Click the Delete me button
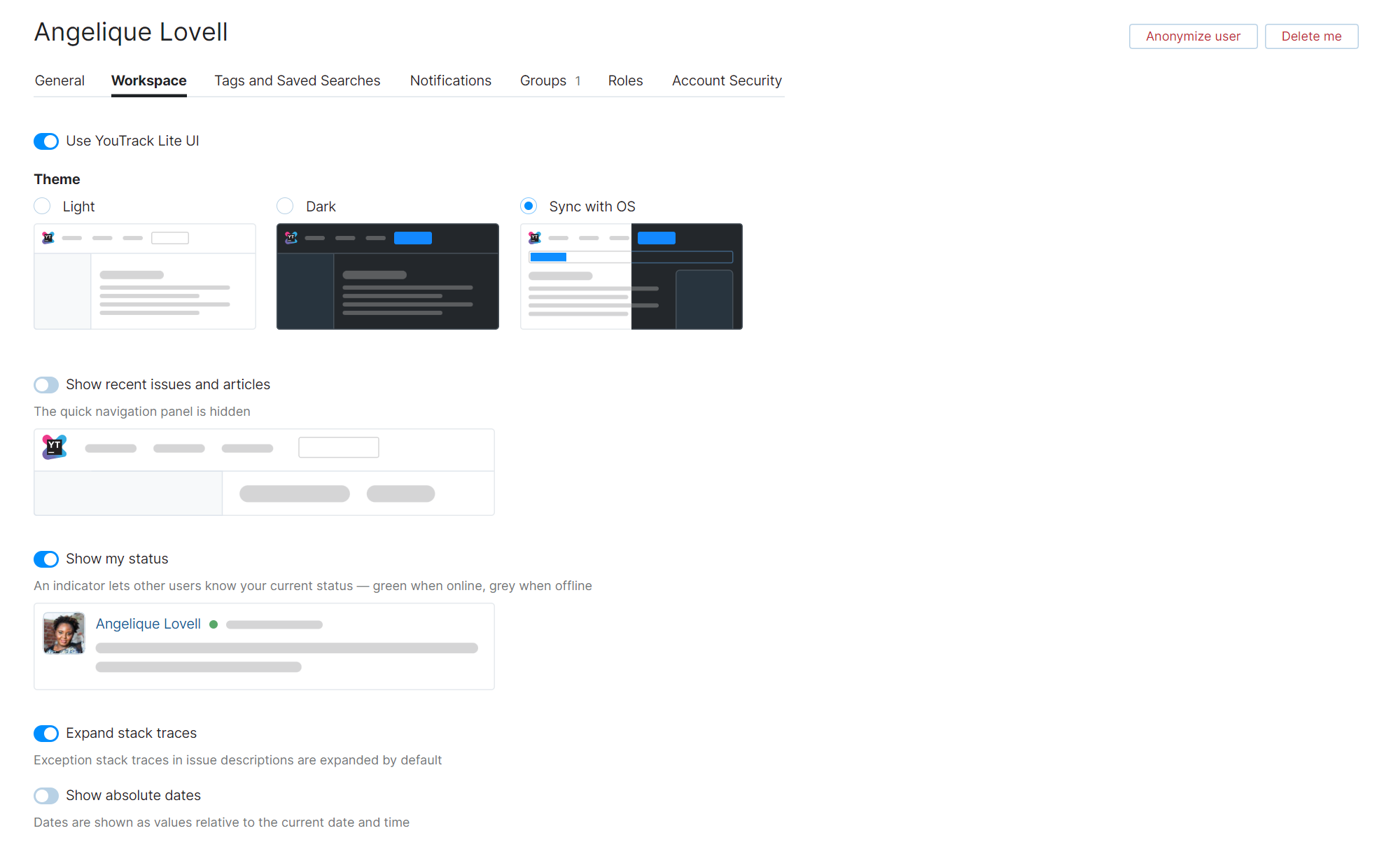 point(1311,36)
